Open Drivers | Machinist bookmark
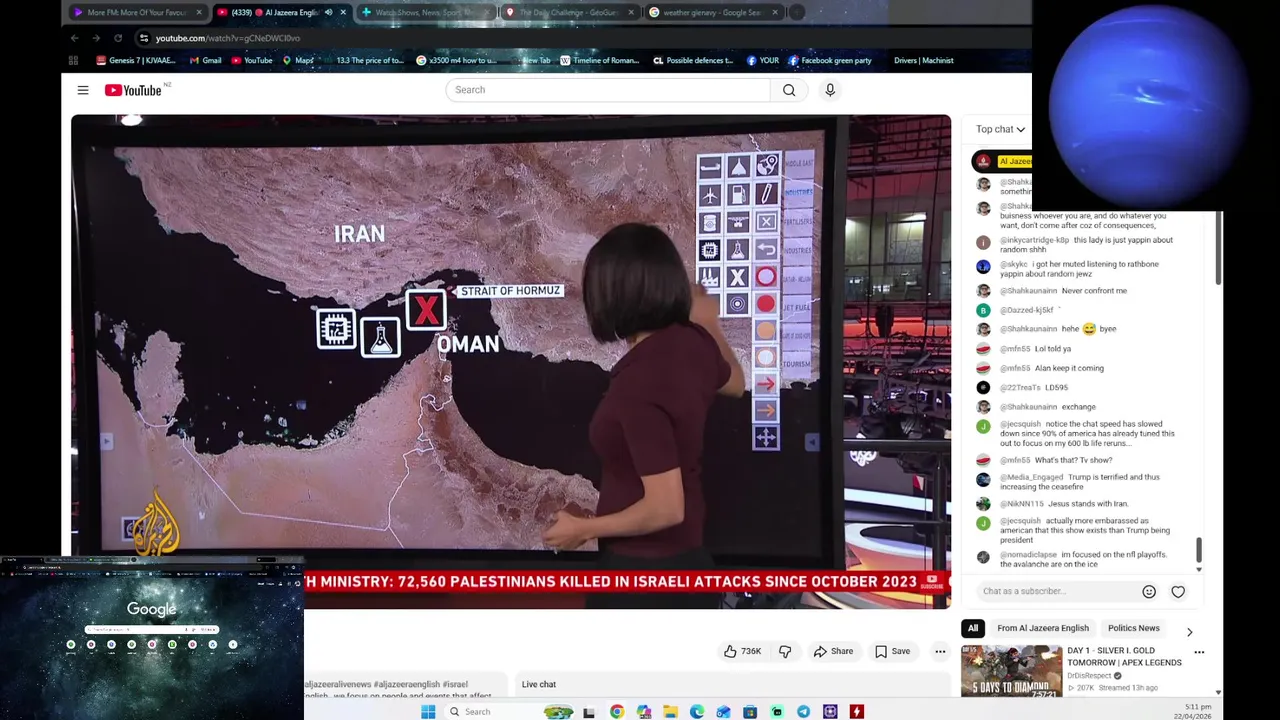 click(x=923, y=60)
